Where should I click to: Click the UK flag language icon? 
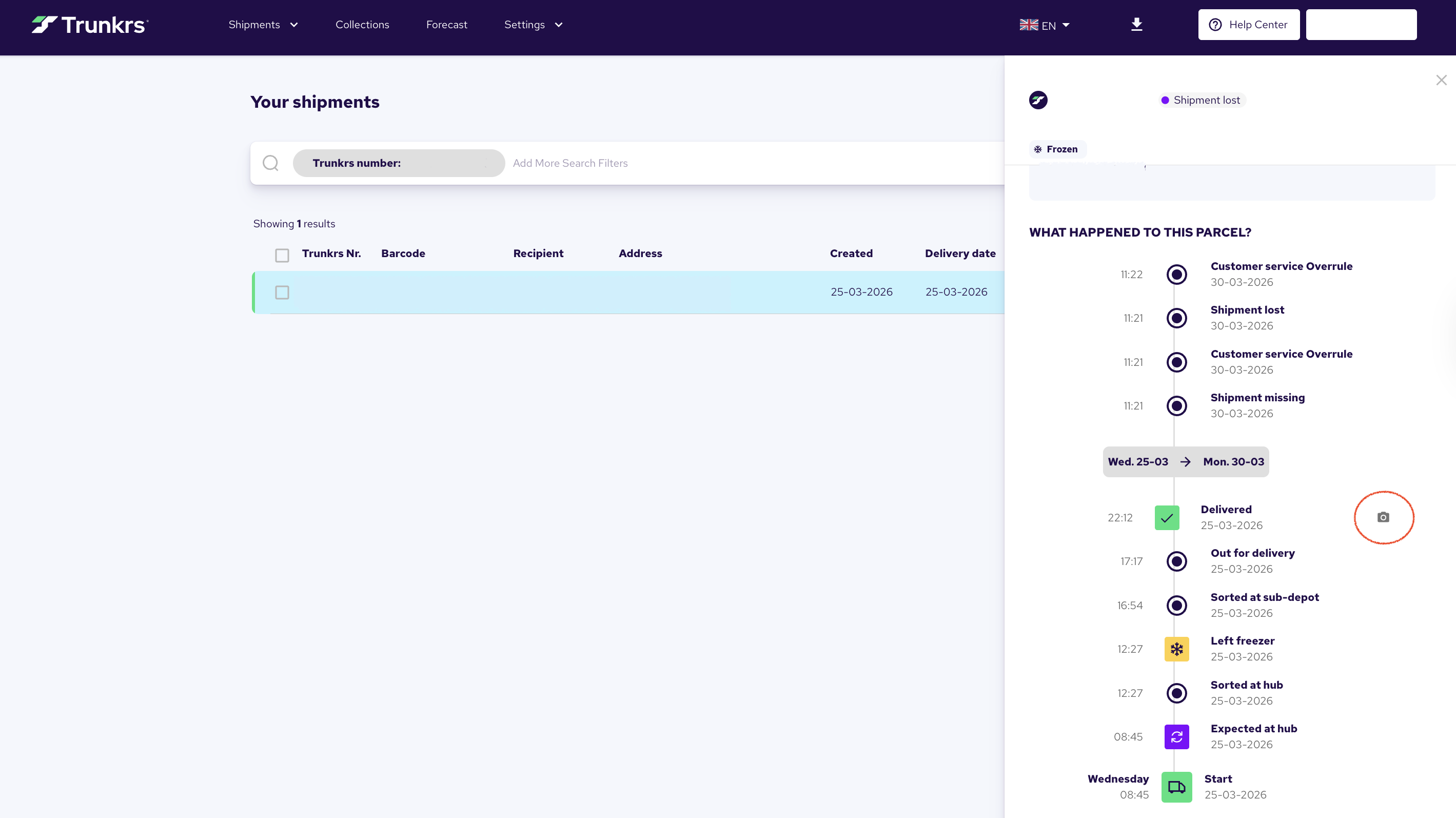click(1029, 25)
